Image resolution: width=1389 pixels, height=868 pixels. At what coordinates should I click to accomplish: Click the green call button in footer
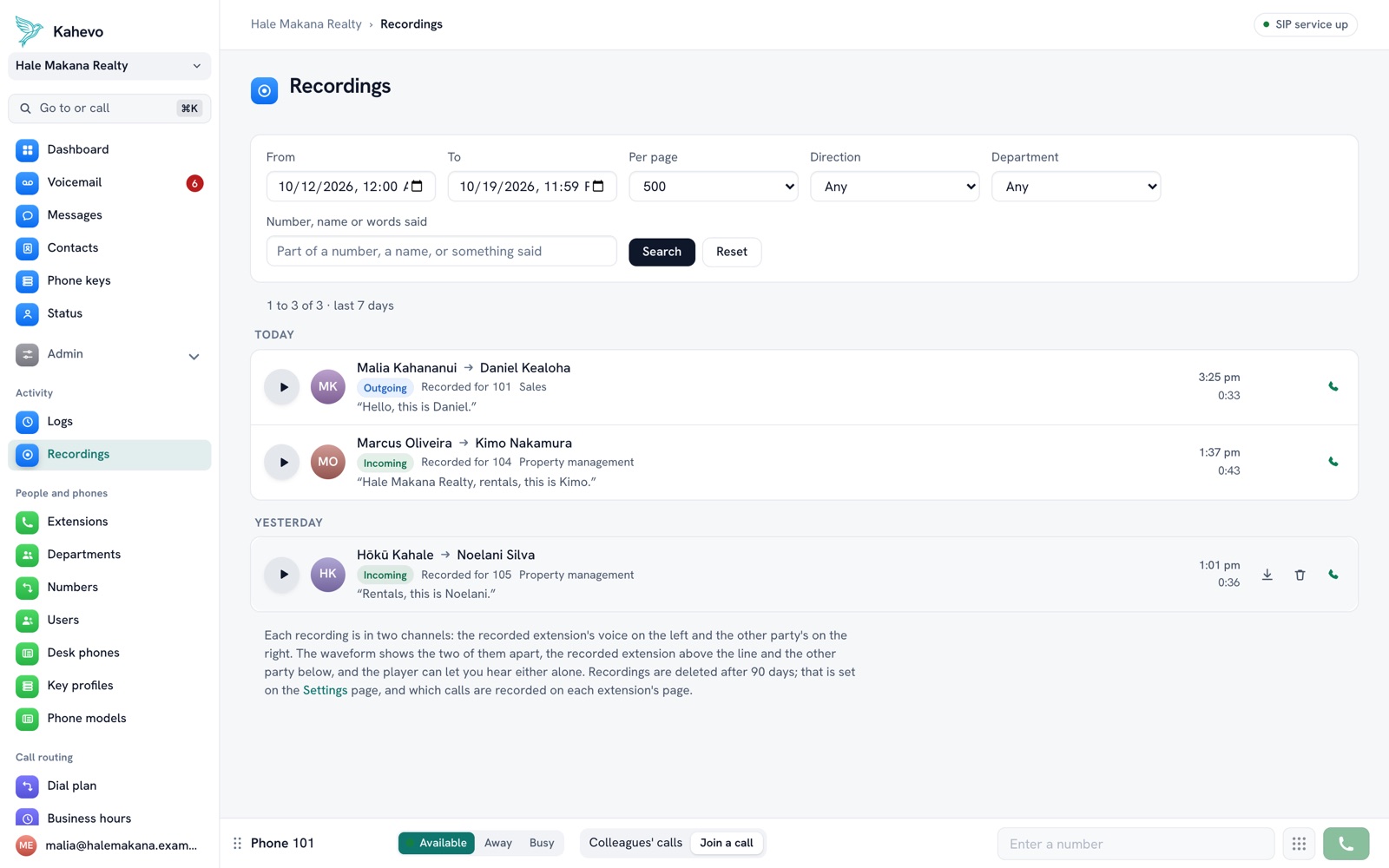tap(1346, 844)
